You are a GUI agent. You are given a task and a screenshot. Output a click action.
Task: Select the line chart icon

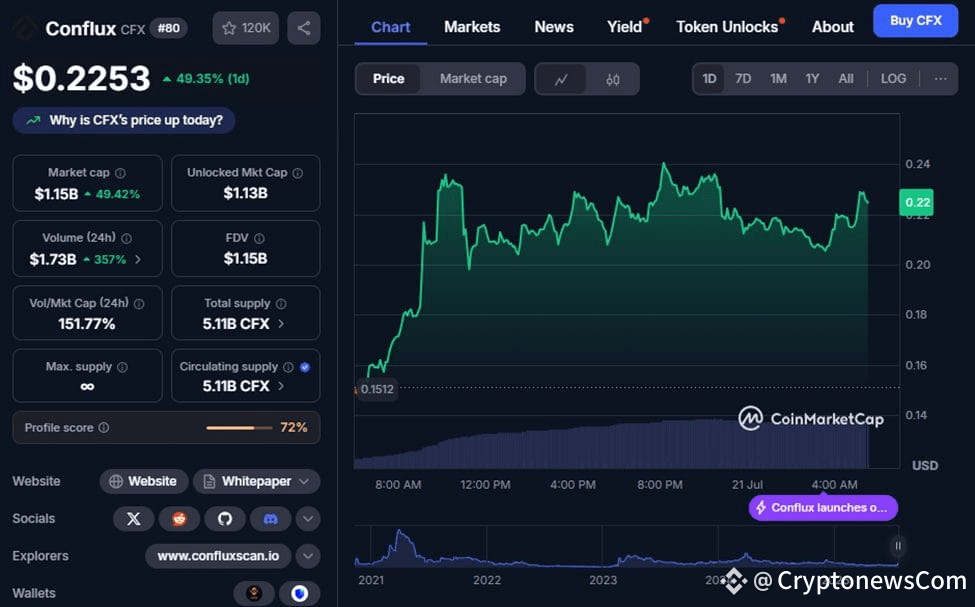click(561, 79)
